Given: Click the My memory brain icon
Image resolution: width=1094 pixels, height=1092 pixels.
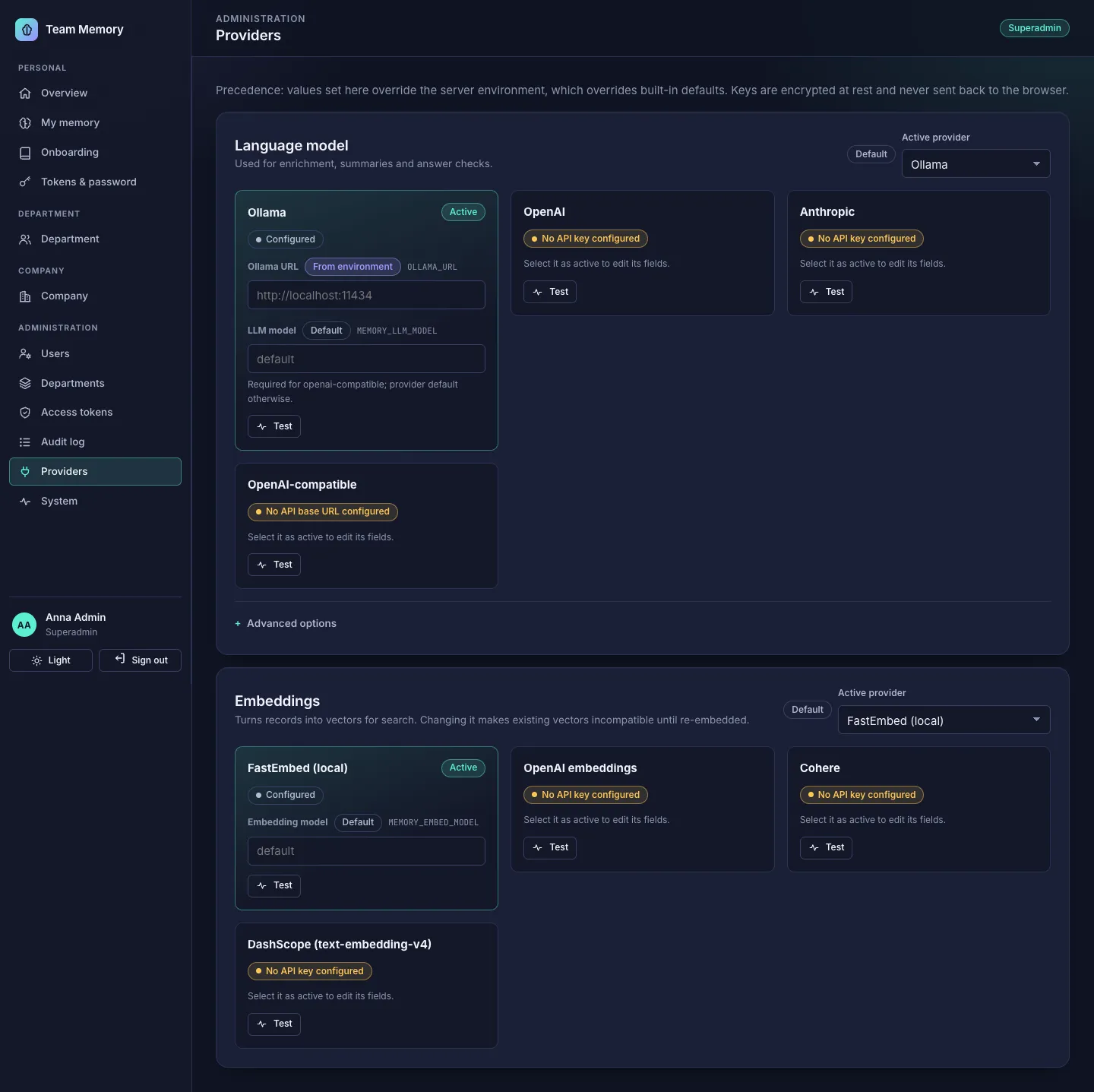Looking at the screenshot, I should pyautogui.click(x=25, y=123).
